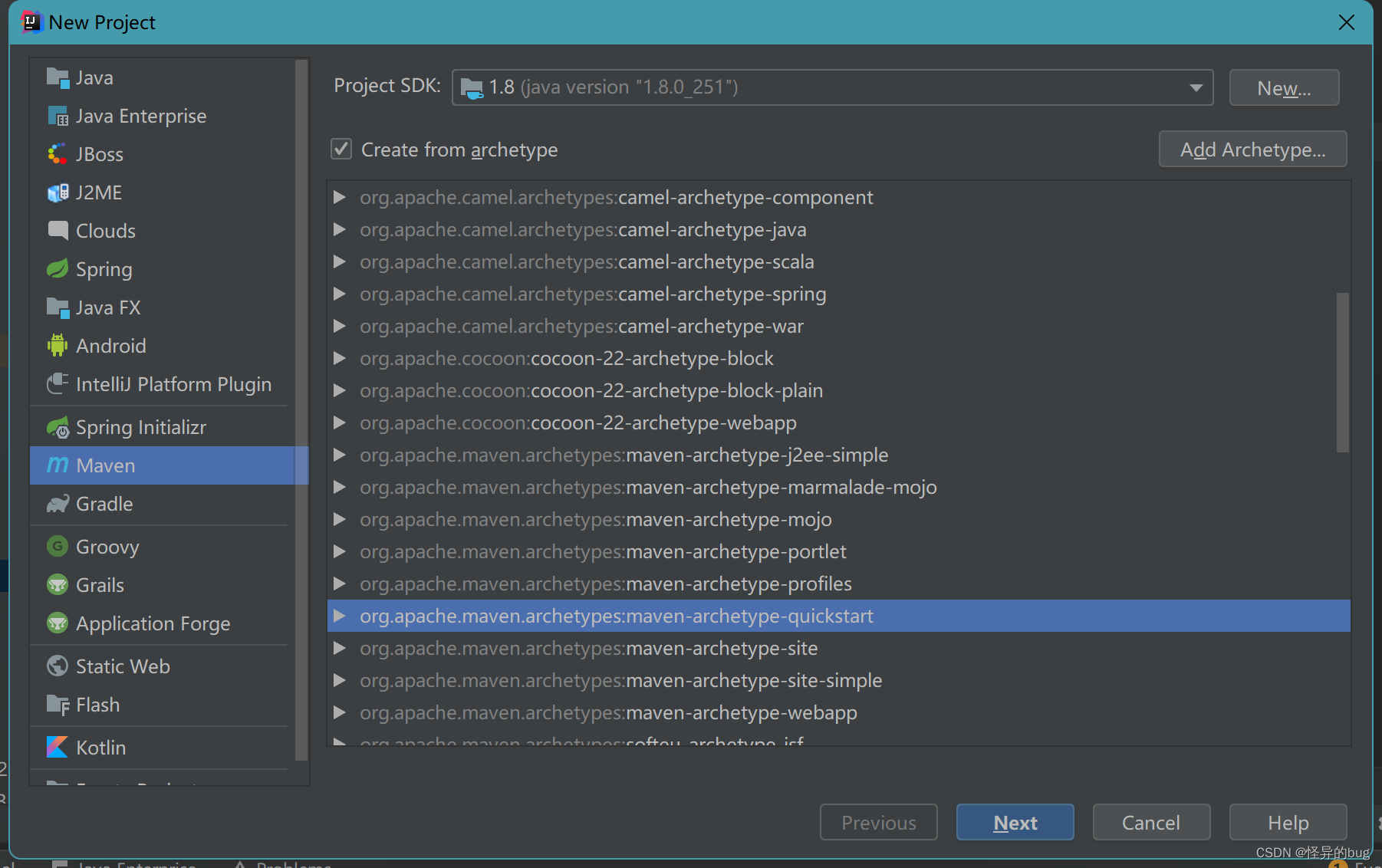This screenshot has width=1382, height=868.
Task: Click the Clouds icon
Action: [58, 231]
